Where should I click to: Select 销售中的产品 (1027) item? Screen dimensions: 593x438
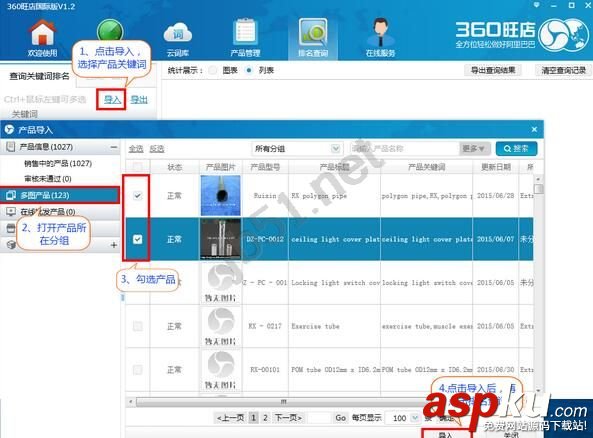click(58, 163)
